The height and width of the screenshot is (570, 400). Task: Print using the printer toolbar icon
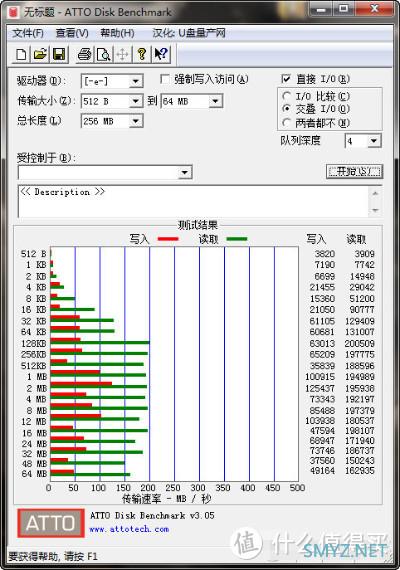(85, 55)
